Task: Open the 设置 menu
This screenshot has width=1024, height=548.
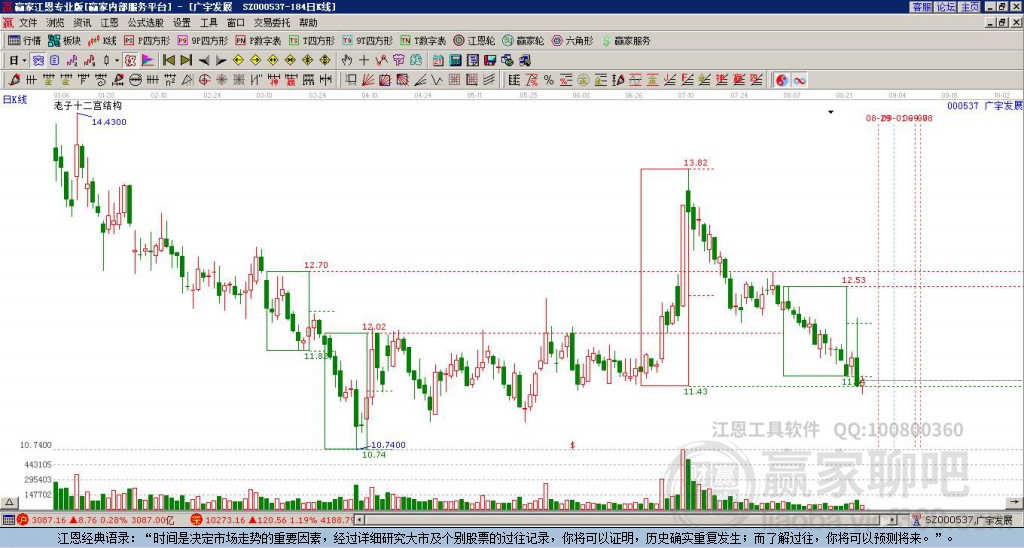Action: point(182,23)
